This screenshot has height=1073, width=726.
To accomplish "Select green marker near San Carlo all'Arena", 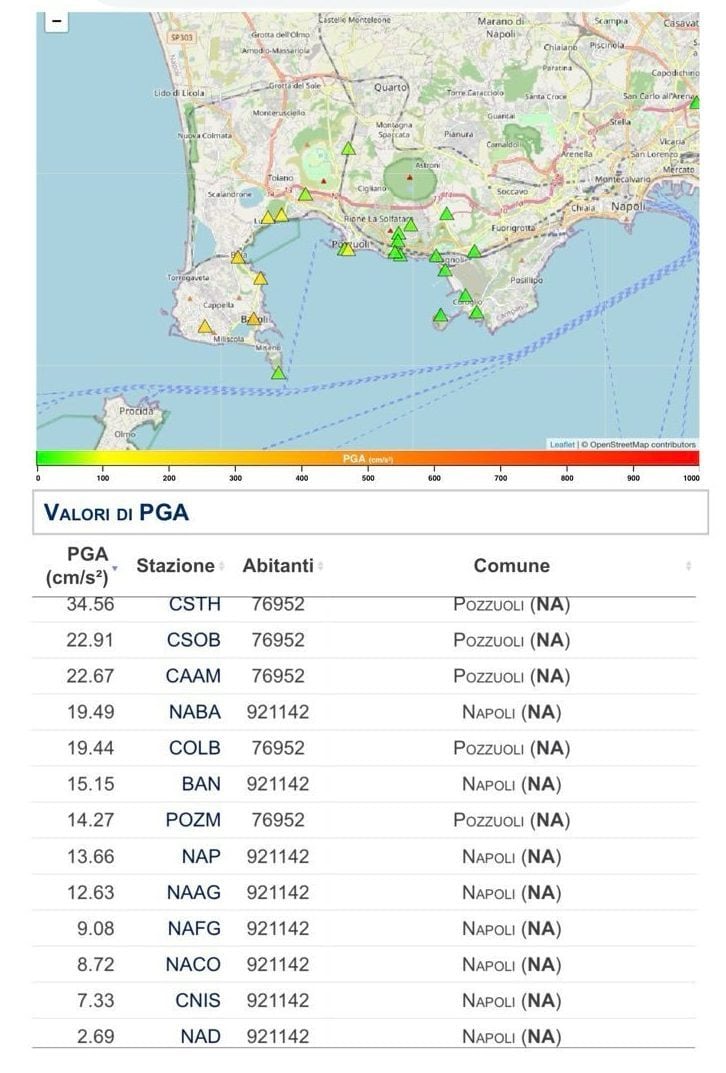I will tap(695, 103).
